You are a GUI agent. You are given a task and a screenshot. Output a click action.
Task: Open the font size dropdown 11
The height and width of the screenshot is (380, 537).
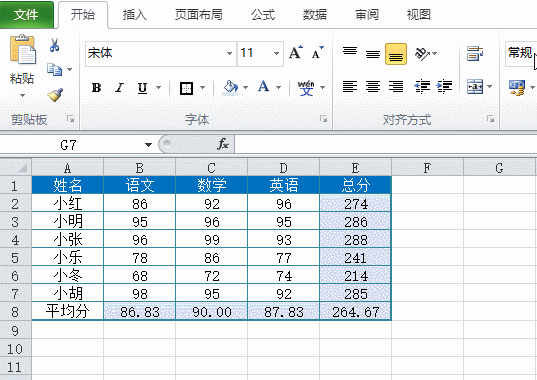tap(276, 53)
